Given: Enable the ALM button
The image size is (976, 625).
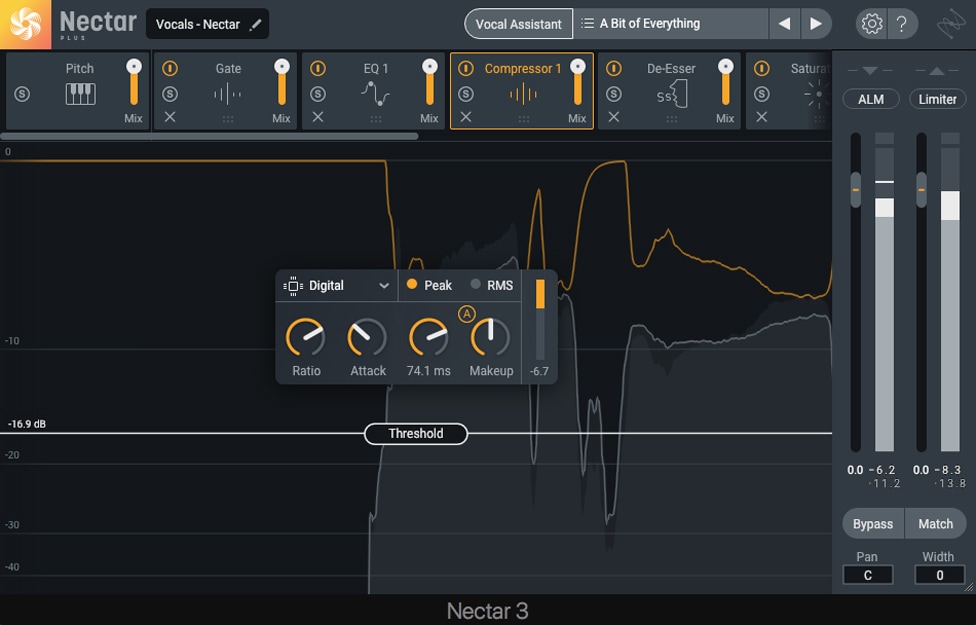Looking at the screenshot, I should (x=871, y=99).
